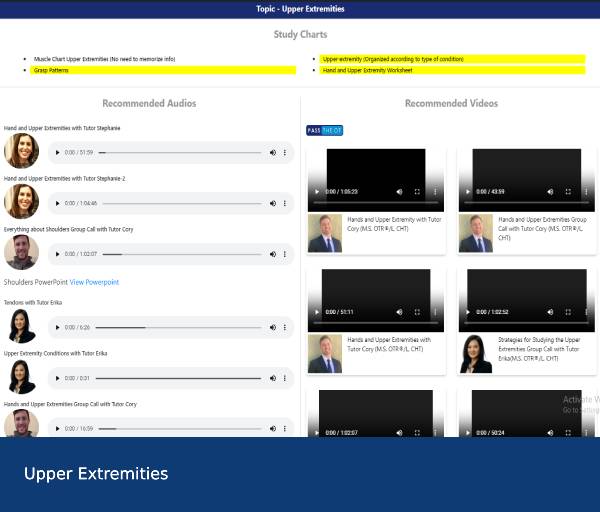Mute the 1:04:46 Tutor Stephanie-2 audio
This screenshot has height=512, width=600.
[x=272, y=203]
